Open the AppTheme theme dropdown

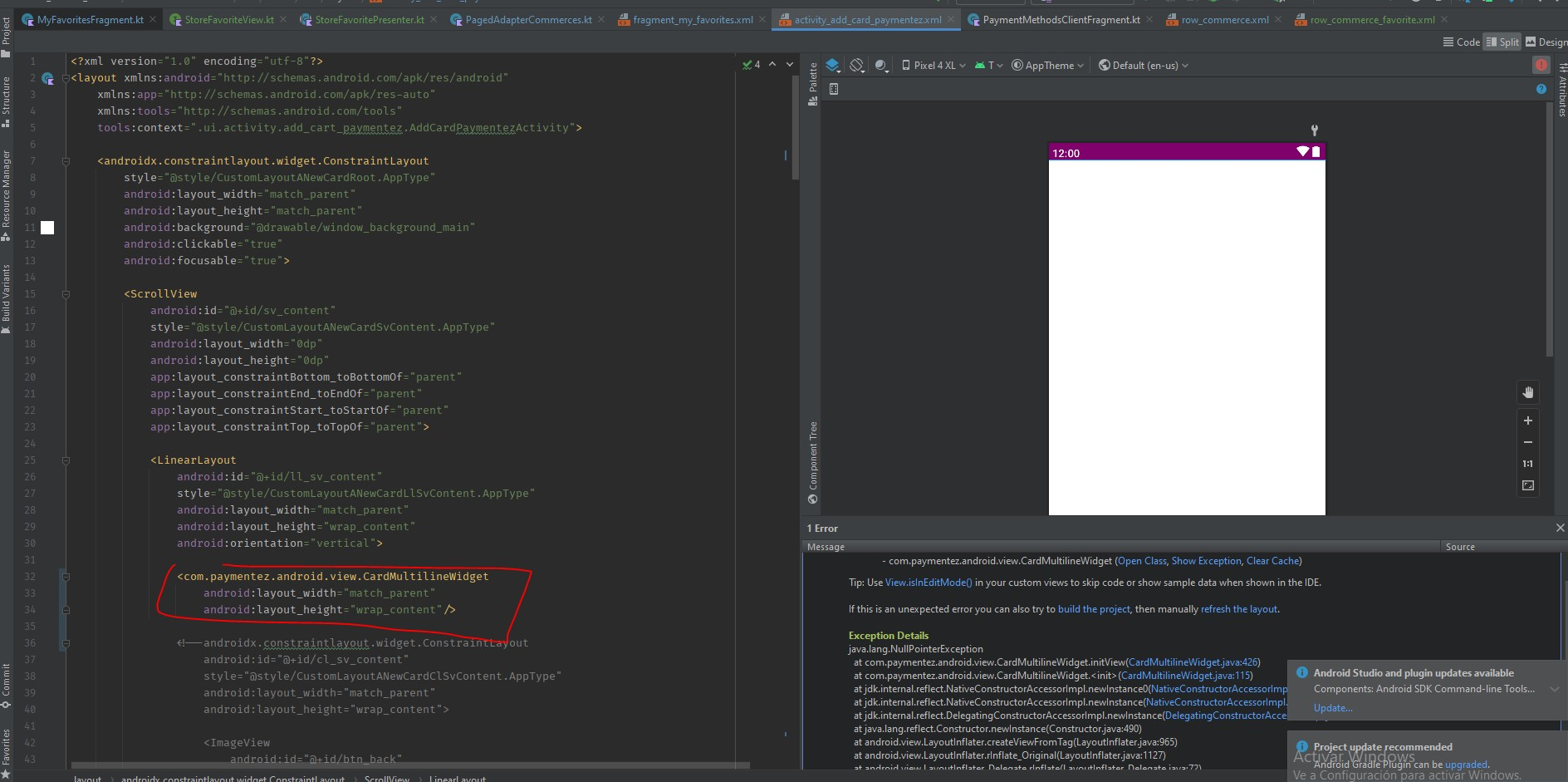pos(1047,66)
